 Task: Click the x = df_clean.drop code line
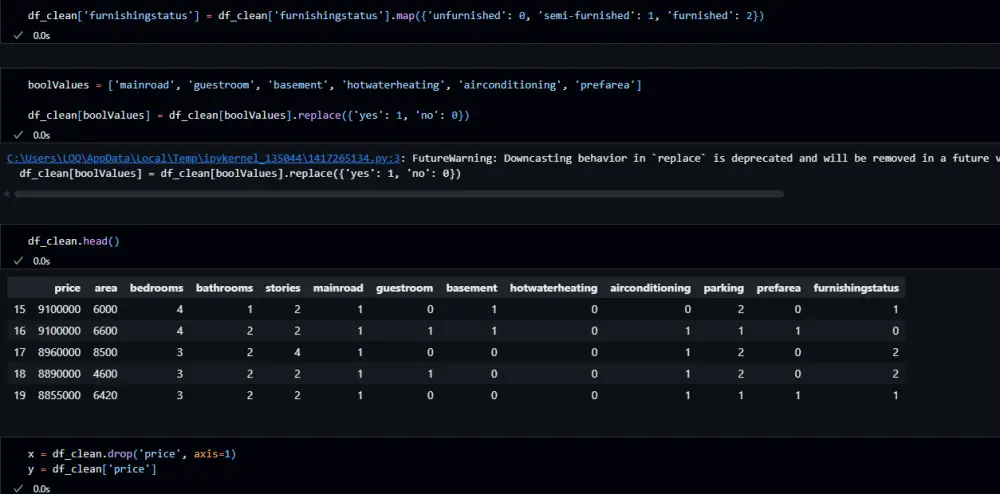tap(131, 453)
